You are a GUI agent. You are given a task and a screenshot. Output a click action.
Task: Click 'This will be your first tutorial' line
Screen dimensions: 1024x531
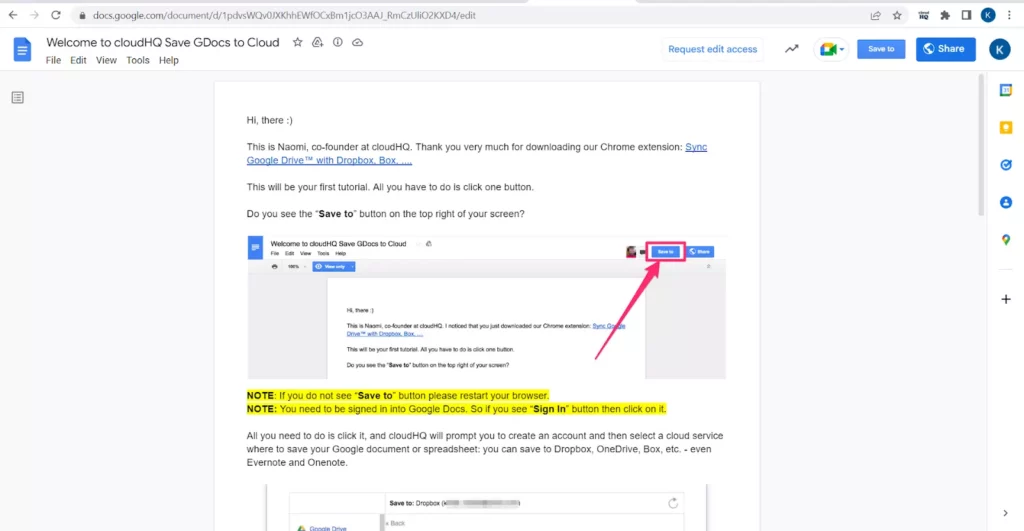(390, 187)
